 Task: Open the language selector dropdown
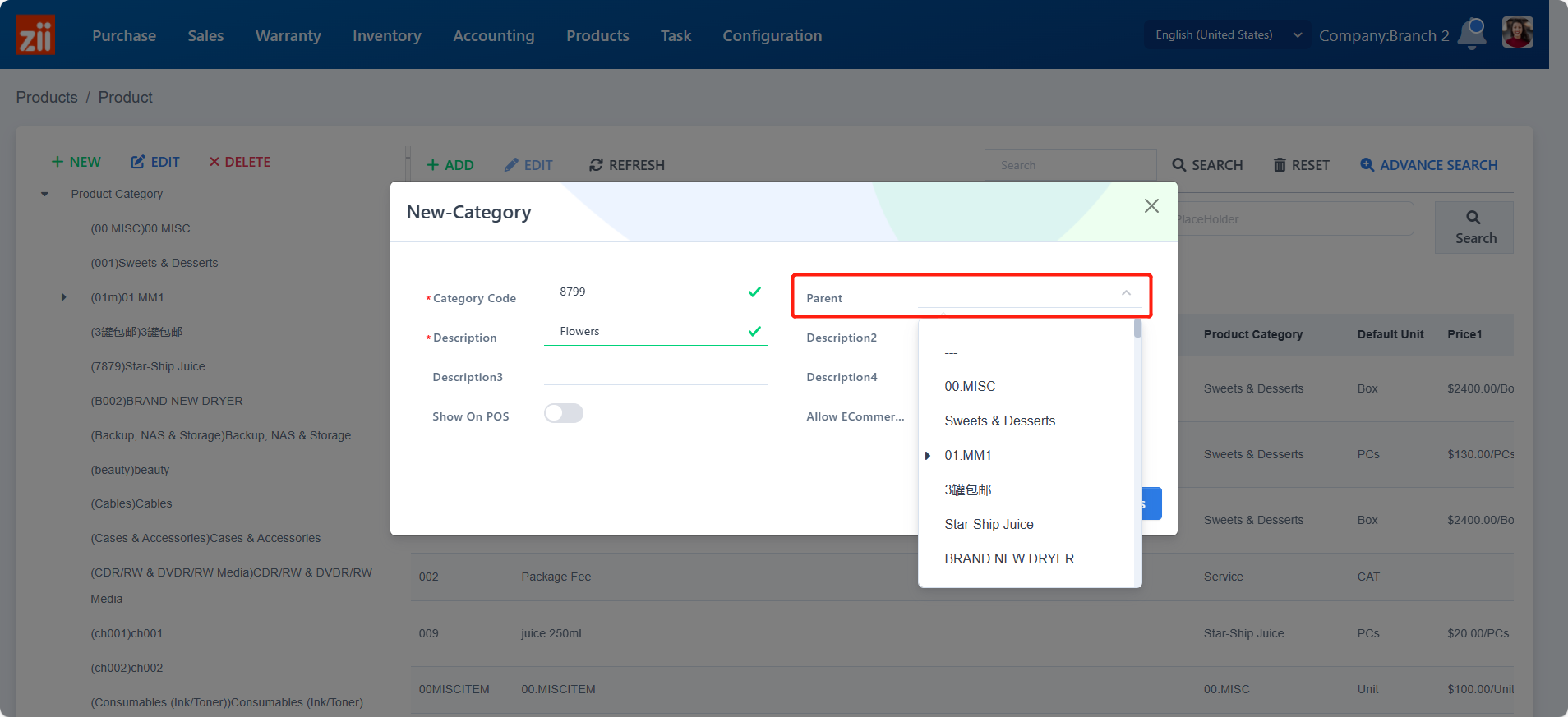point(1227,34)
